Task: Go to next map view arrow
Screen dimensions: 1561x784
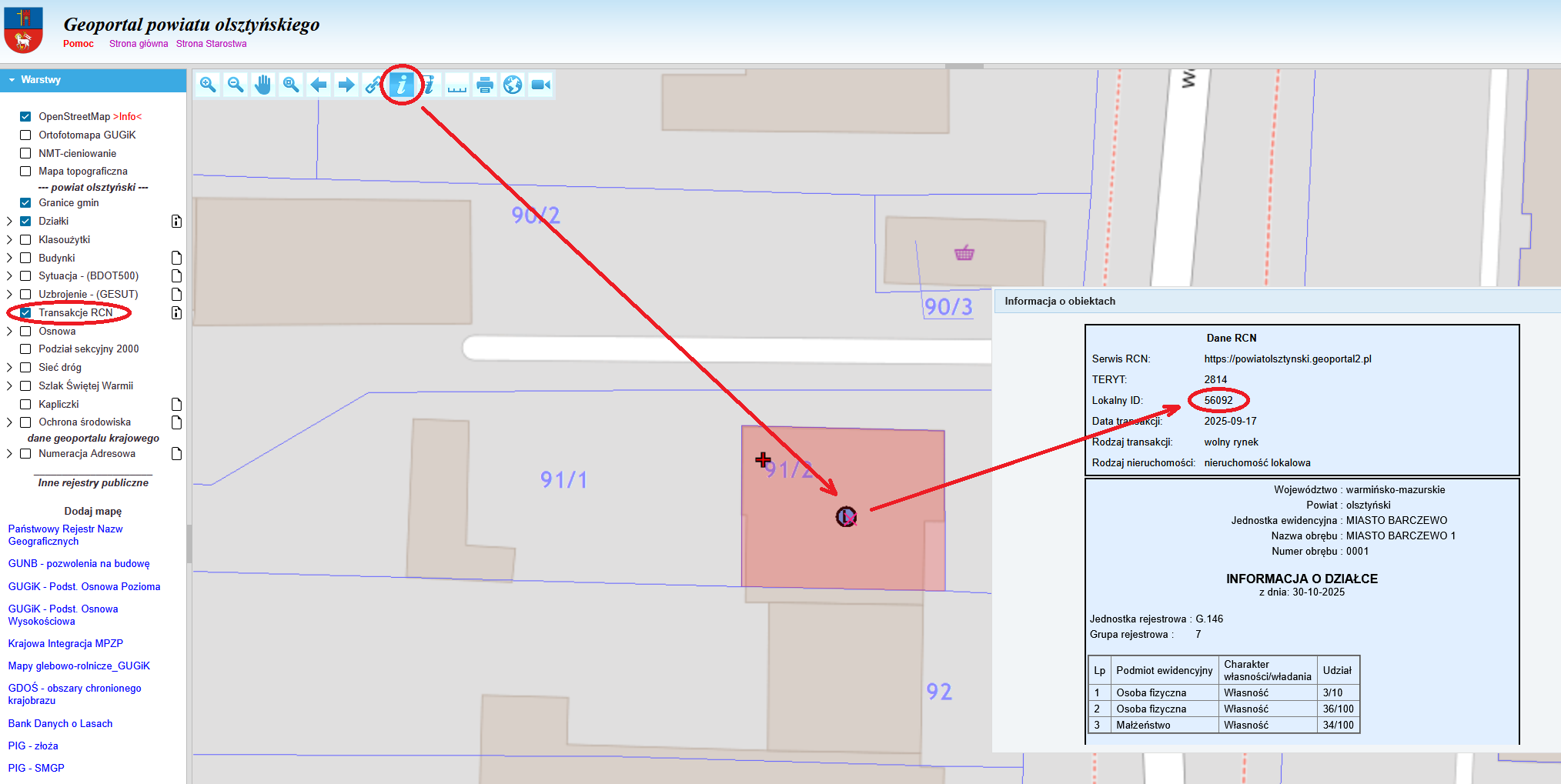Action: point(346,85)
